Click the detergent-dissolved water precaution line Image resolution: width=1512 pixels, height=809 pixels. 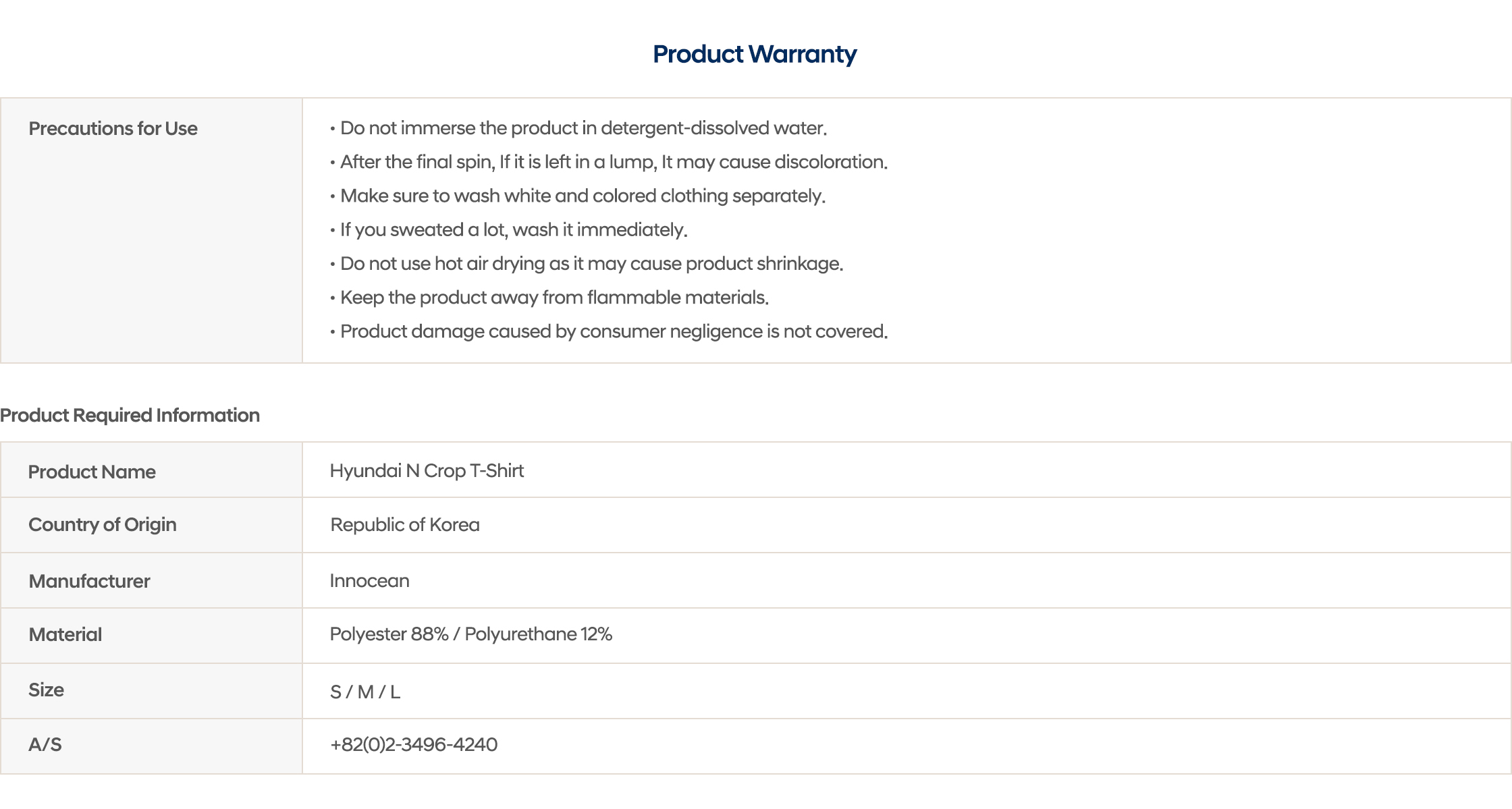point(578,128)
